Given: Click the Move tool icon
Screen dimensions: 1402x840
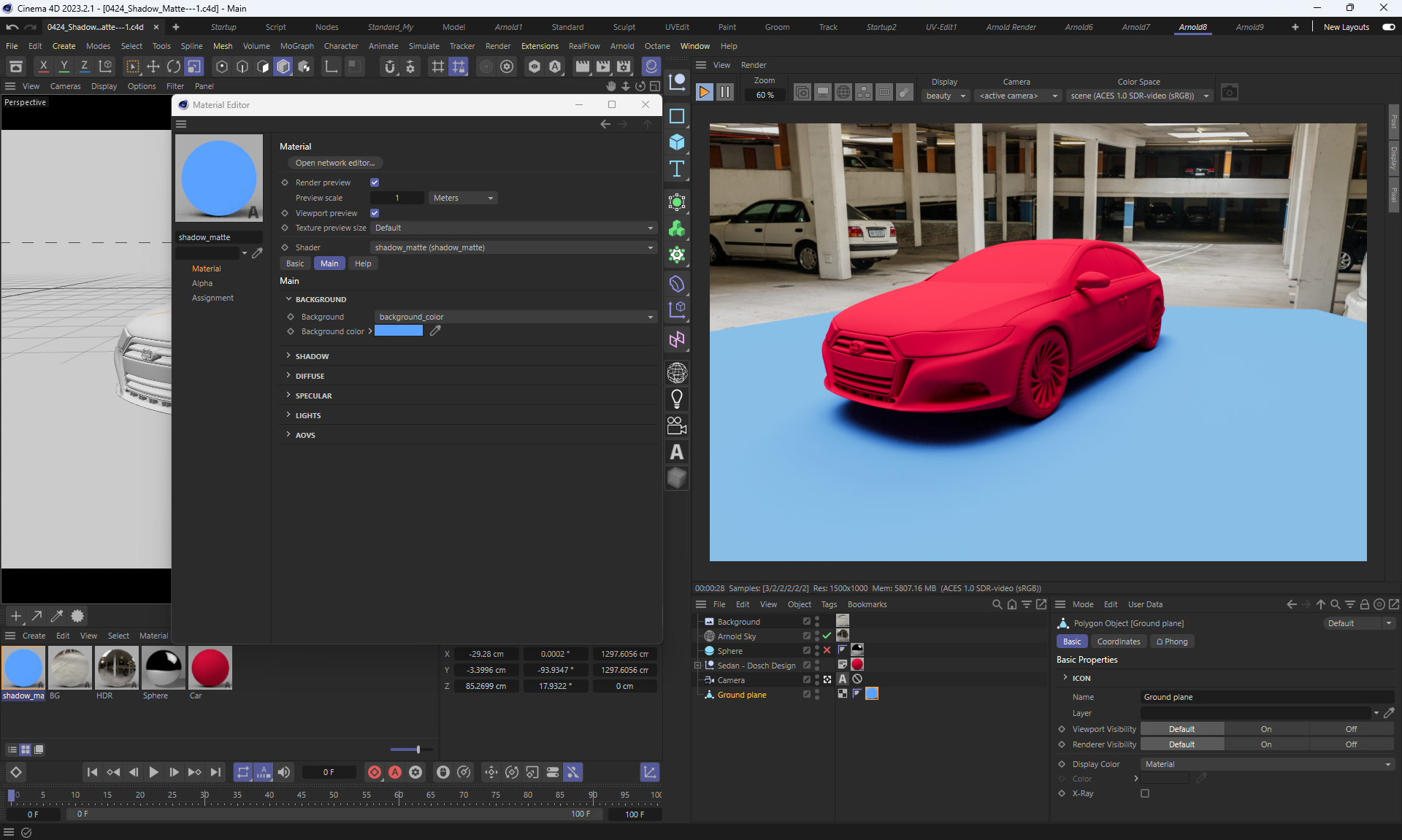Looking at the screenshot, I should [x=153, y=66].
